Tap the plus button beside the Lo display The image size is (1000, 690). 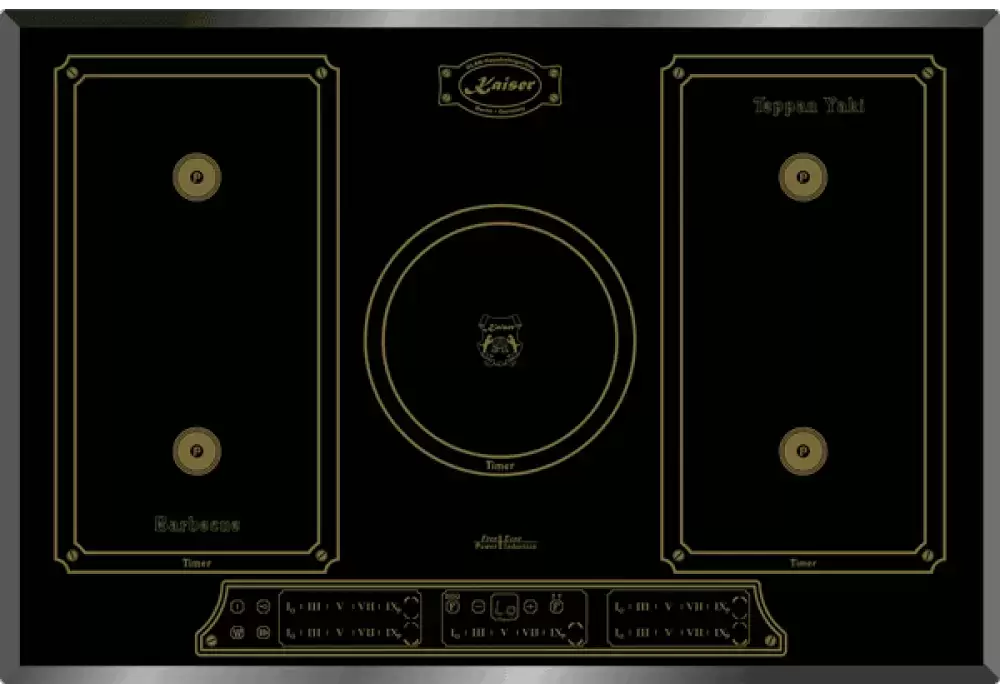click(530, 606)
